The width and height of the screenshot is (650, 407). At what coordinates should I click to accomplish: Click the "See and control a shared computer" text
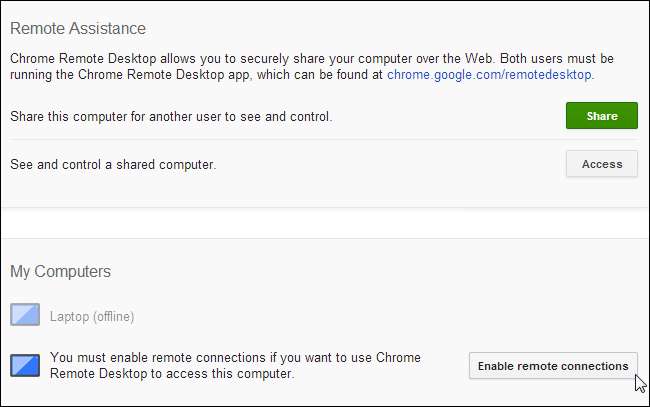coord(112,164)
